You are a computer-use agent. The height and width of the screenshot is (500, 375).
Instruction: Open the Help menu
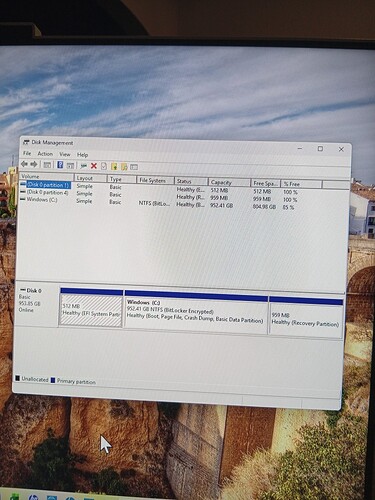click(x=82, y=155)
